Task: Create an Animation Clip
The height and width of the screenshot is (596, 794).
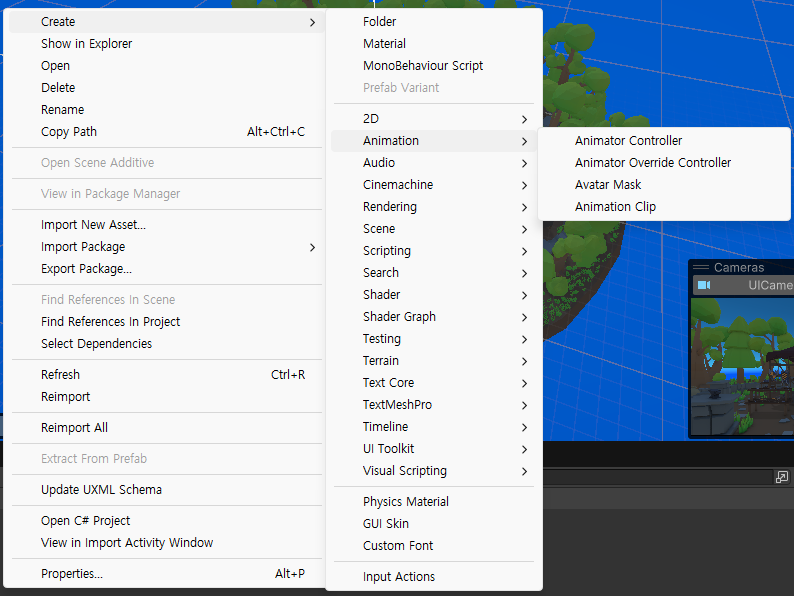Action: [664, 207]
